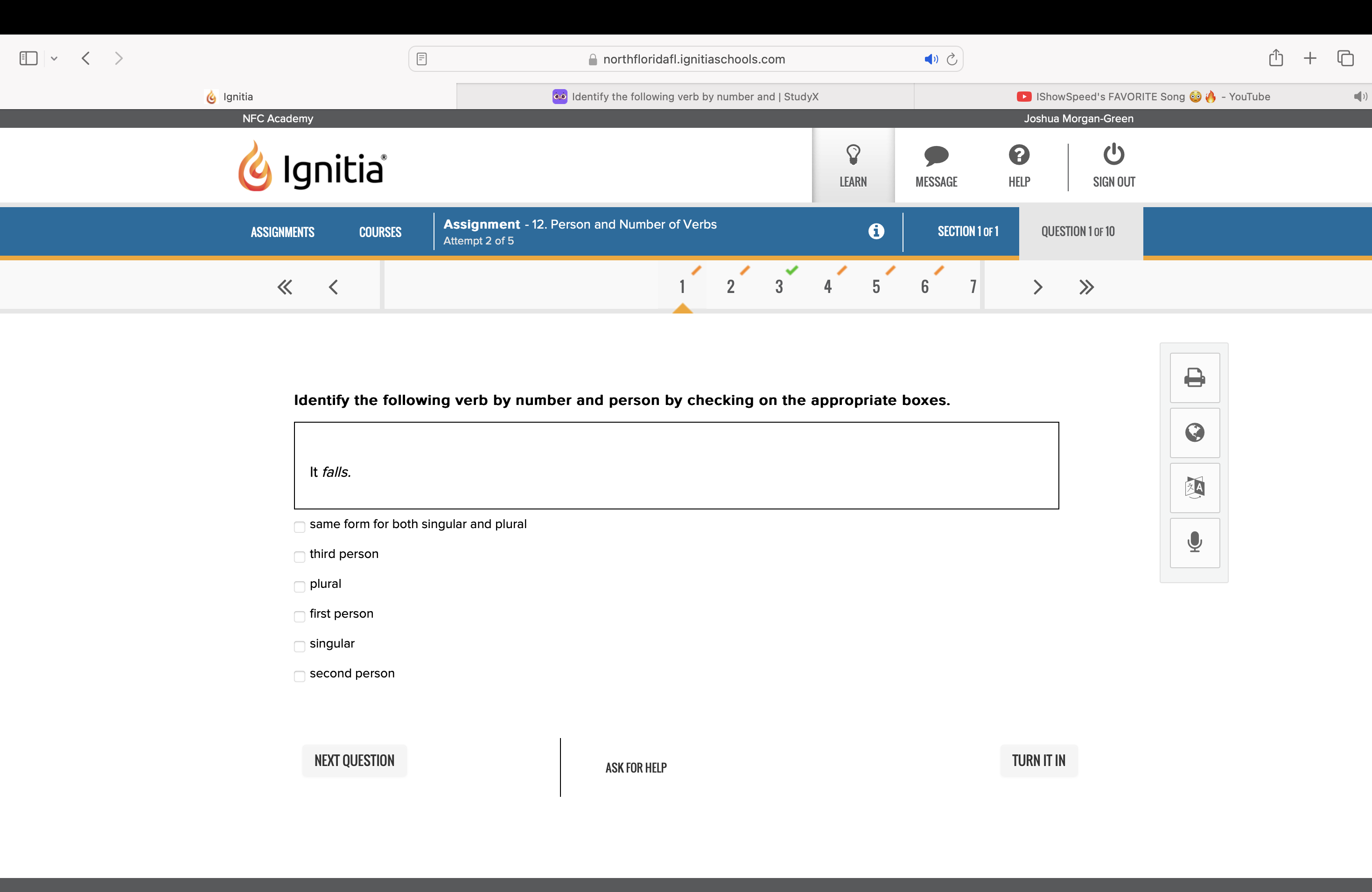The height and width of the screenshot is (892, 1372).
Task: Check the 'third person' checkbox
Action: [299, 557]
